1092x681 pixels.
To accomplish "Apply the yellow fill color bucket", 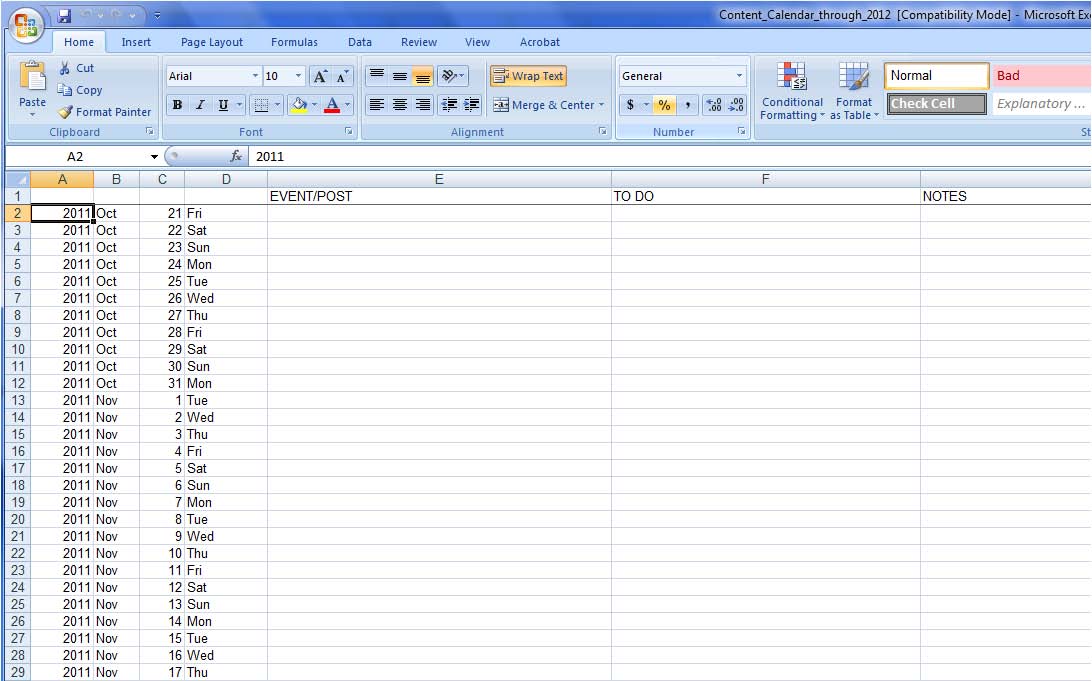I will tap(297, 105).
